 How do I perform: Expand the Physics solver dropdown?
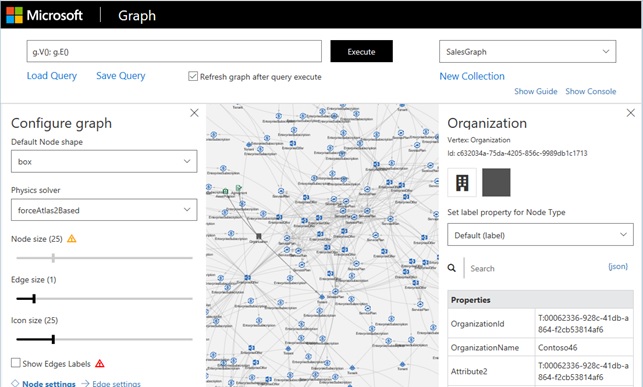(104, 210)
